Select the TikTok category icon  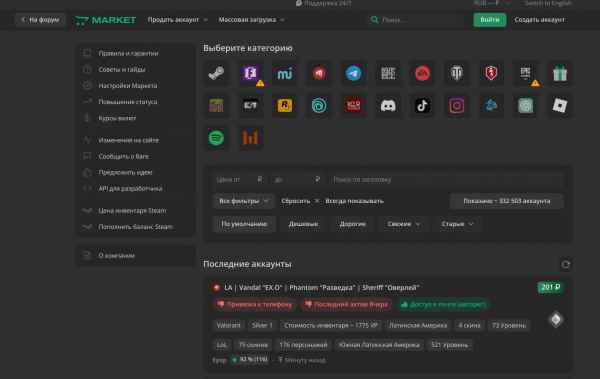[x=422, y=105]
